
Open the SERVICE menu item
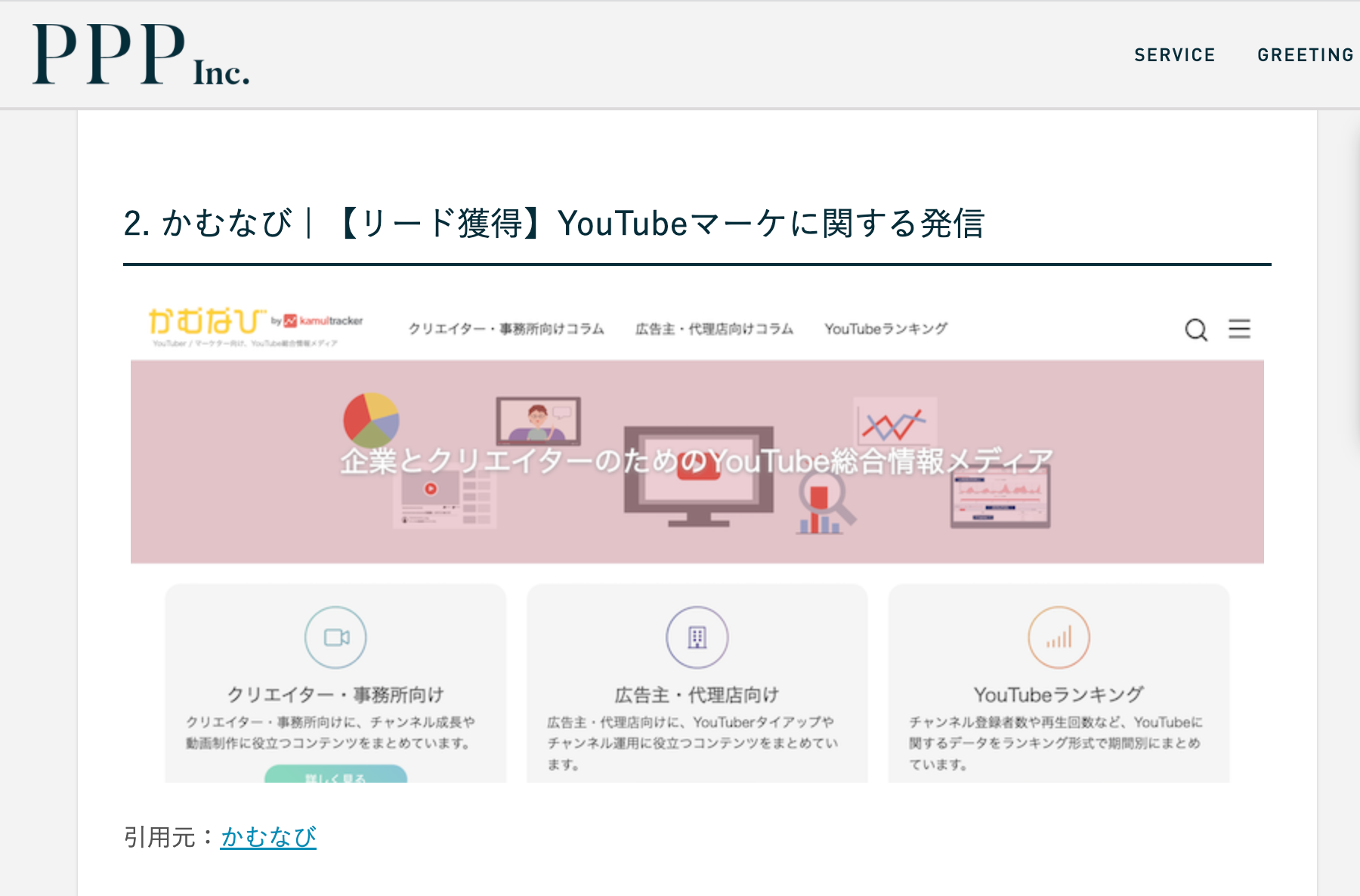click(1174, 55)
